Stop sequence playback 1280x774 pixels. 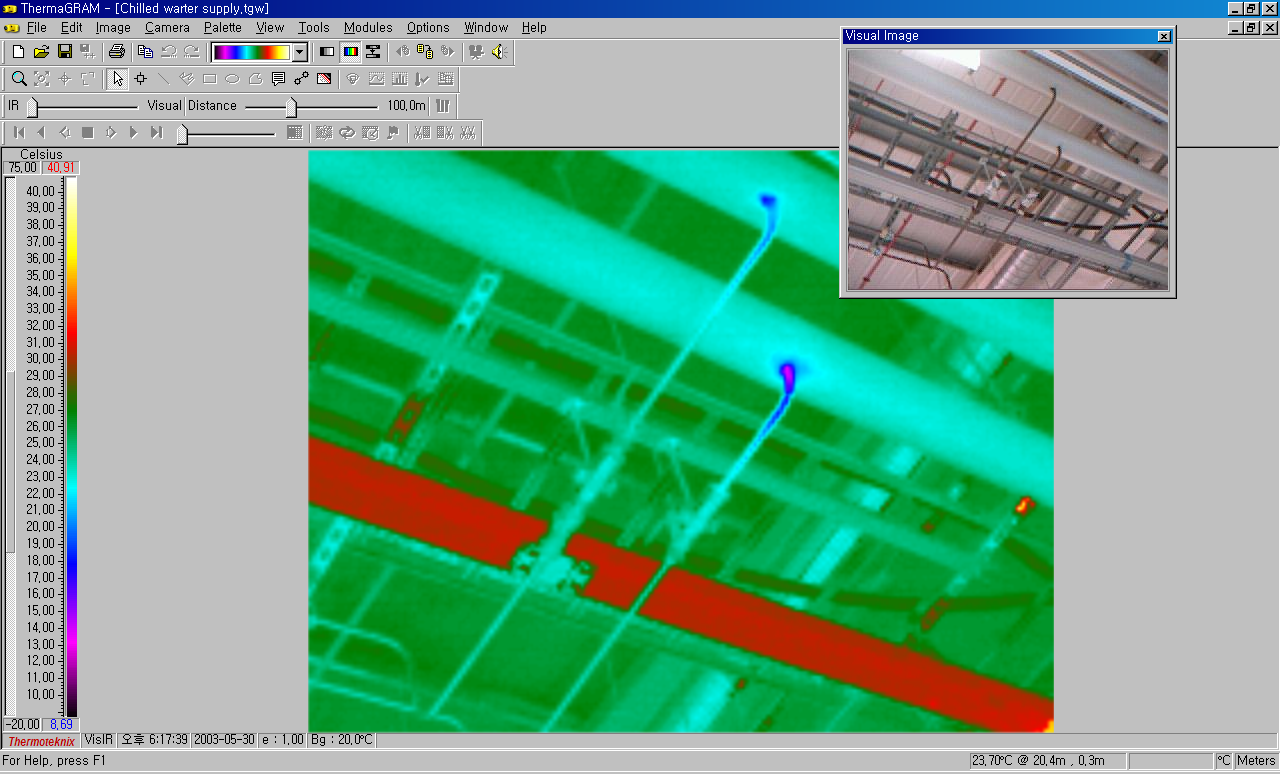click(87, 132)
